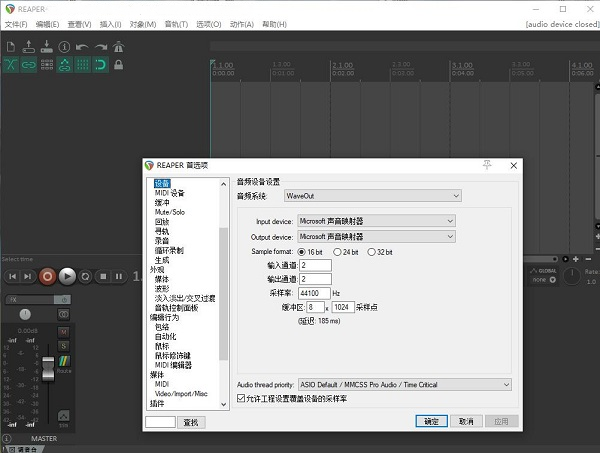The height and width of the screenshot is (453, 600).
Task: Toggle the metronome icon in toolbar
Action: coord(118,46)
